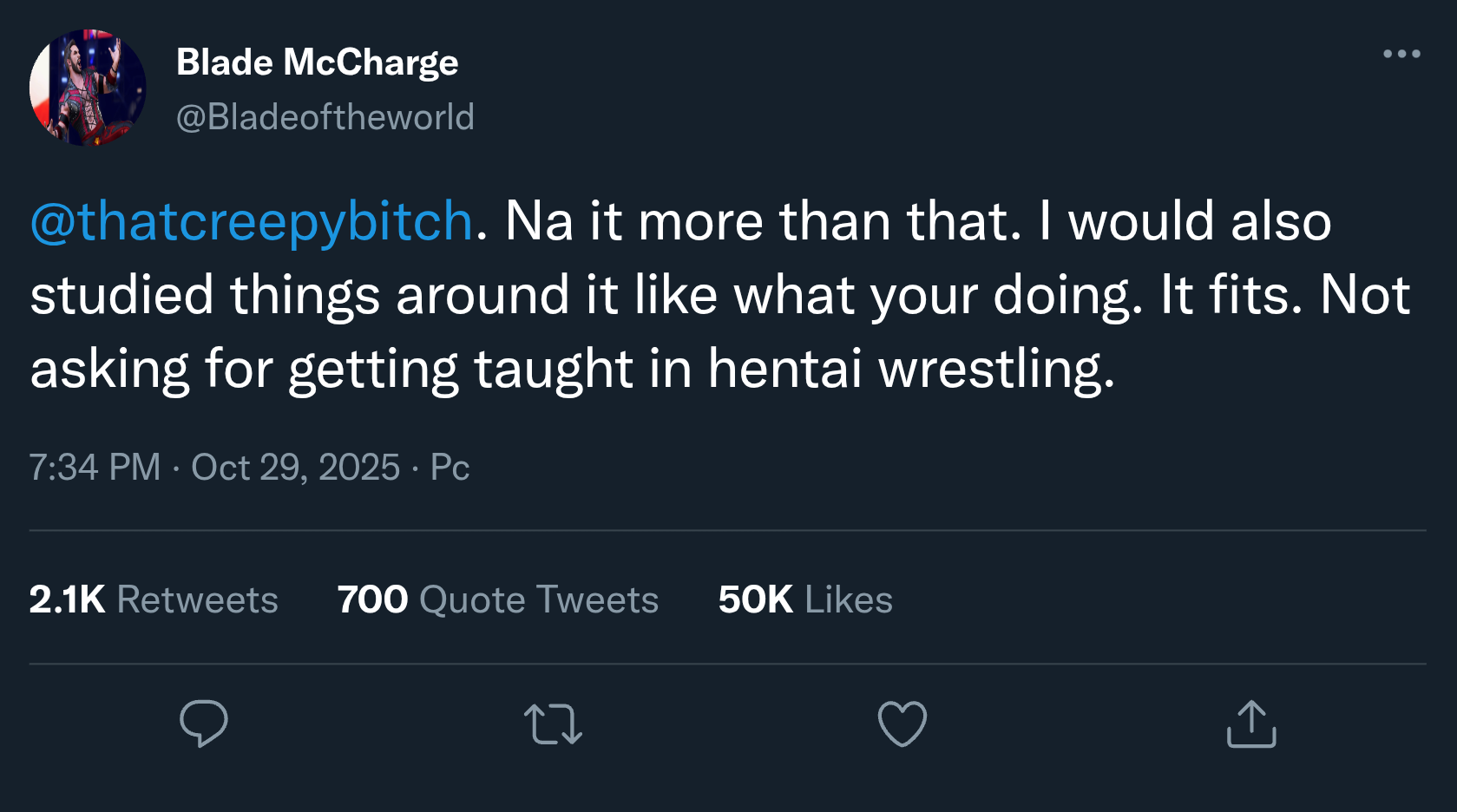Open the three-dot more options menu
This screenshot has height=812, width=1457.
point(1401,54)
